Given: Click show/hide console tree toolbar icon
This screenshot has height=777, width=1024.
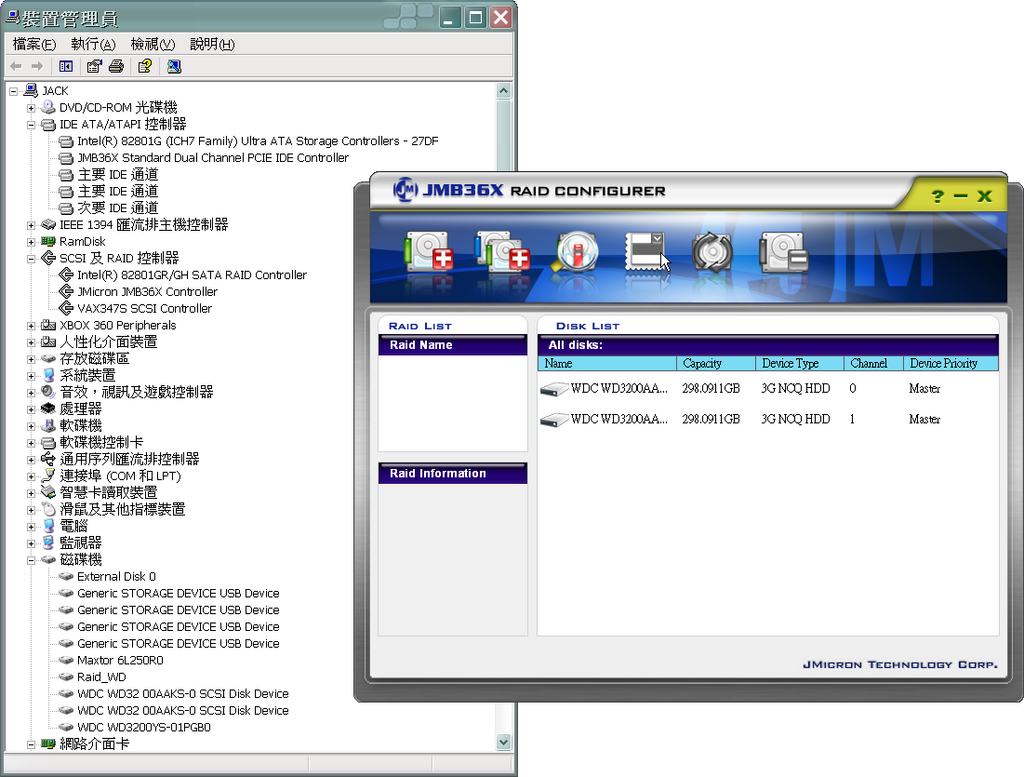Looking at the screenshot, I should point(66,66).
